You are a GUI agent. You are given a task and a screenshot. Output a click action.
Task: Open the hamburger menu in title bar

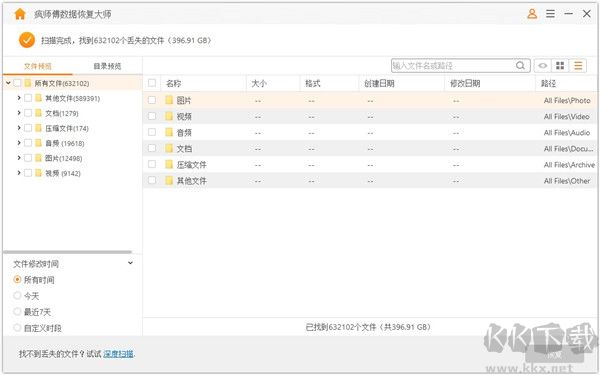tap(550, 14)
